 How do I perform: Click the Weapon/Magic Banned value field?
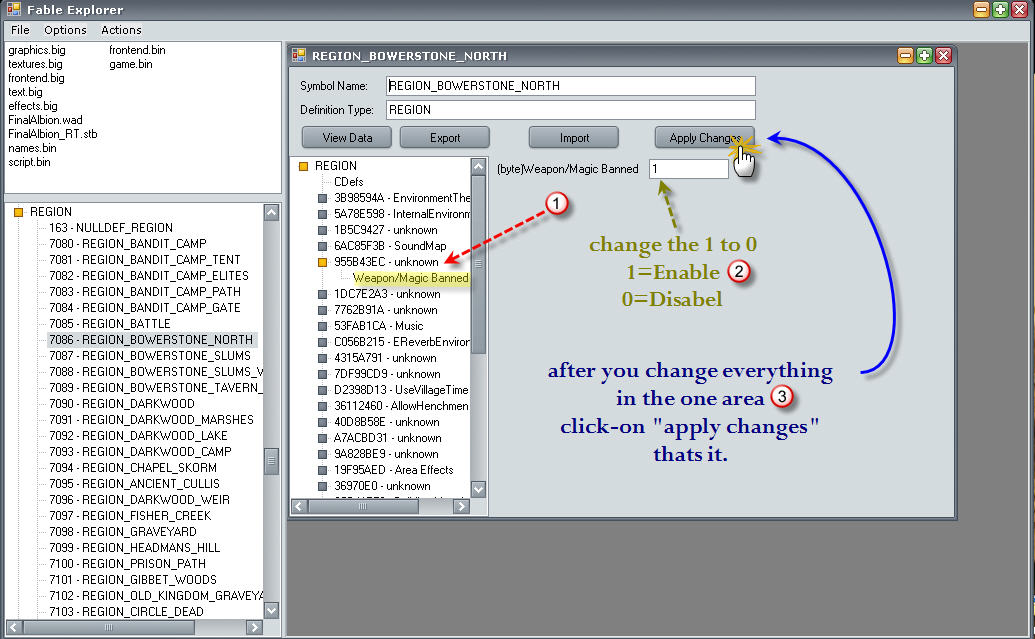688,169
